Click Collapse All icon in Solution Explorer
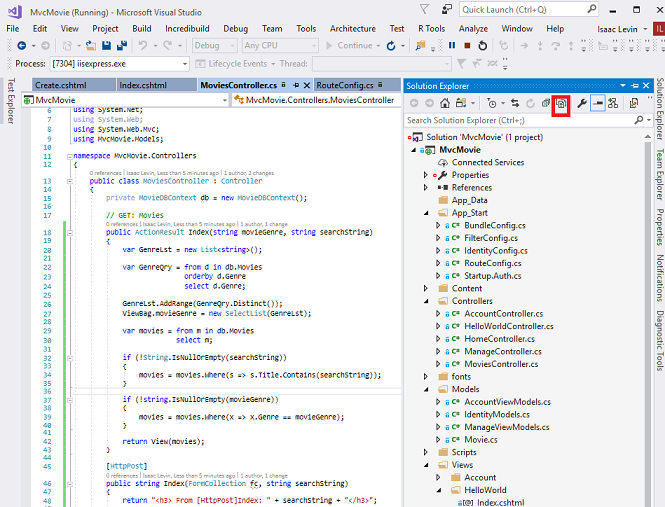 coord(545,103)
